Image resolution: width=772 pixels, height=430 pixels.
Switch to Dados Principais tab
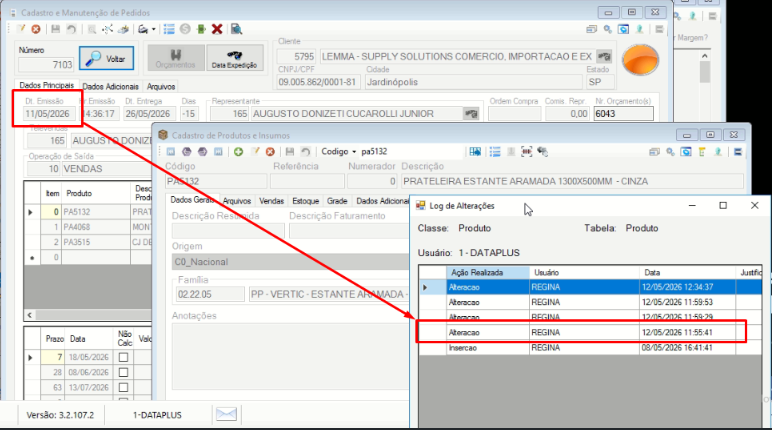(46, 85)
